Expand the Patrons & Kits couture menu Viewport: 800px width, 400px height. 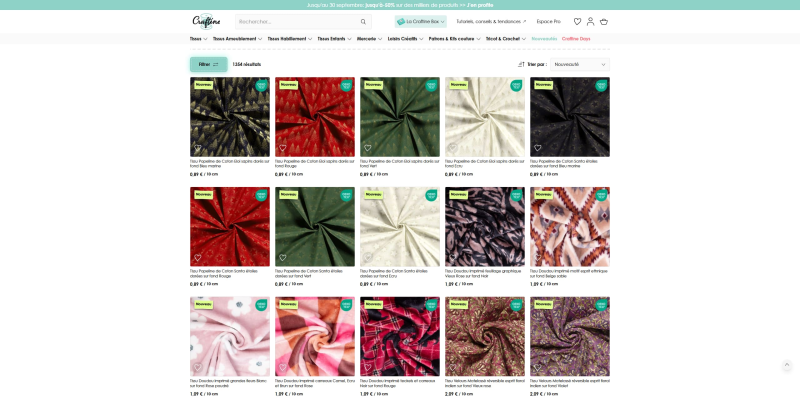pyautogui.click(x=455, y=39)
